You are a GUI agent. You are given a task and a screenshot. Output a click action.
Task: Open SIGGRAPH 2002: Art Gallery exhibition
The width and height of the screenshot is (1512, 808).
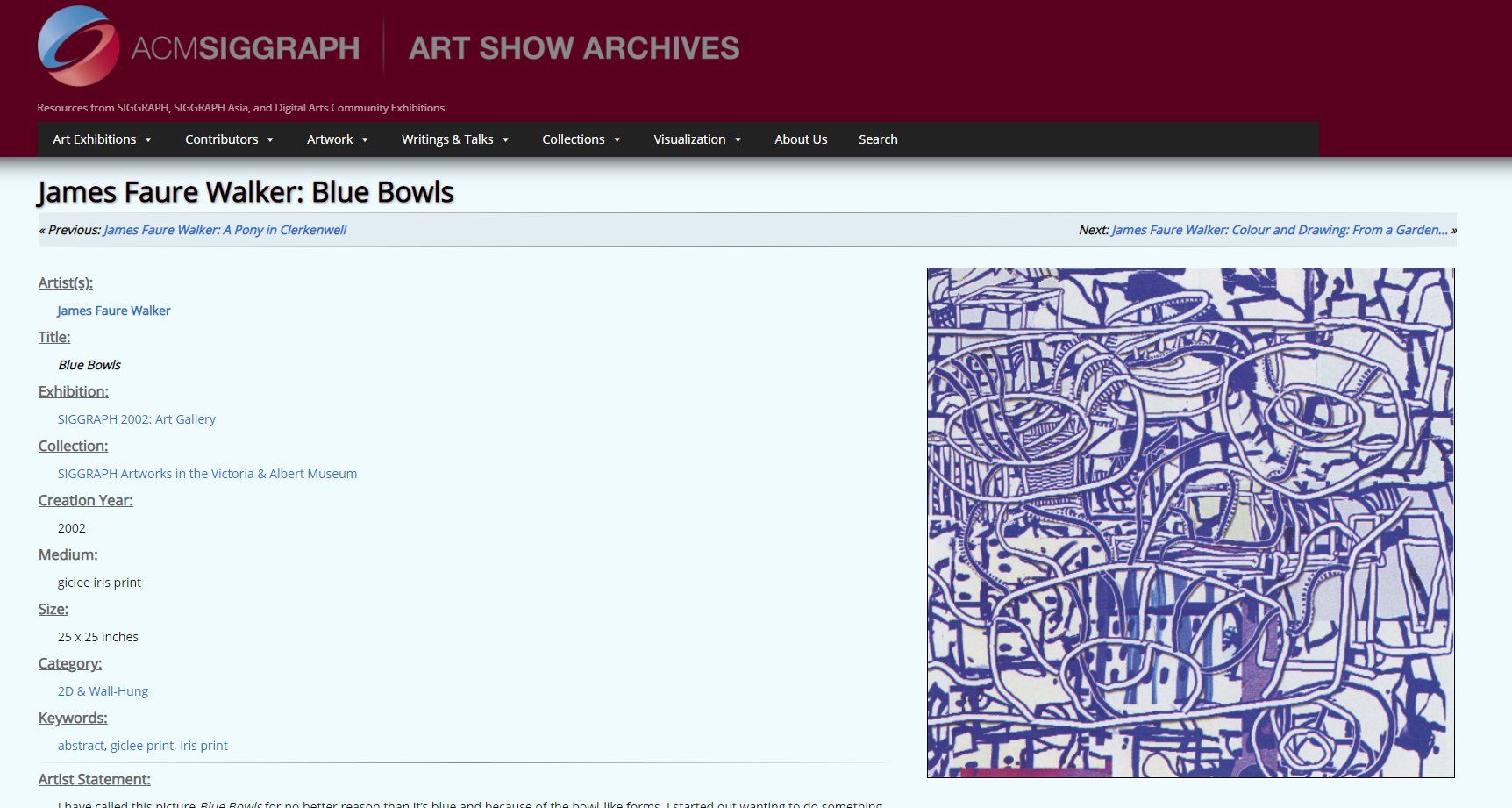(x=137, y=419)
